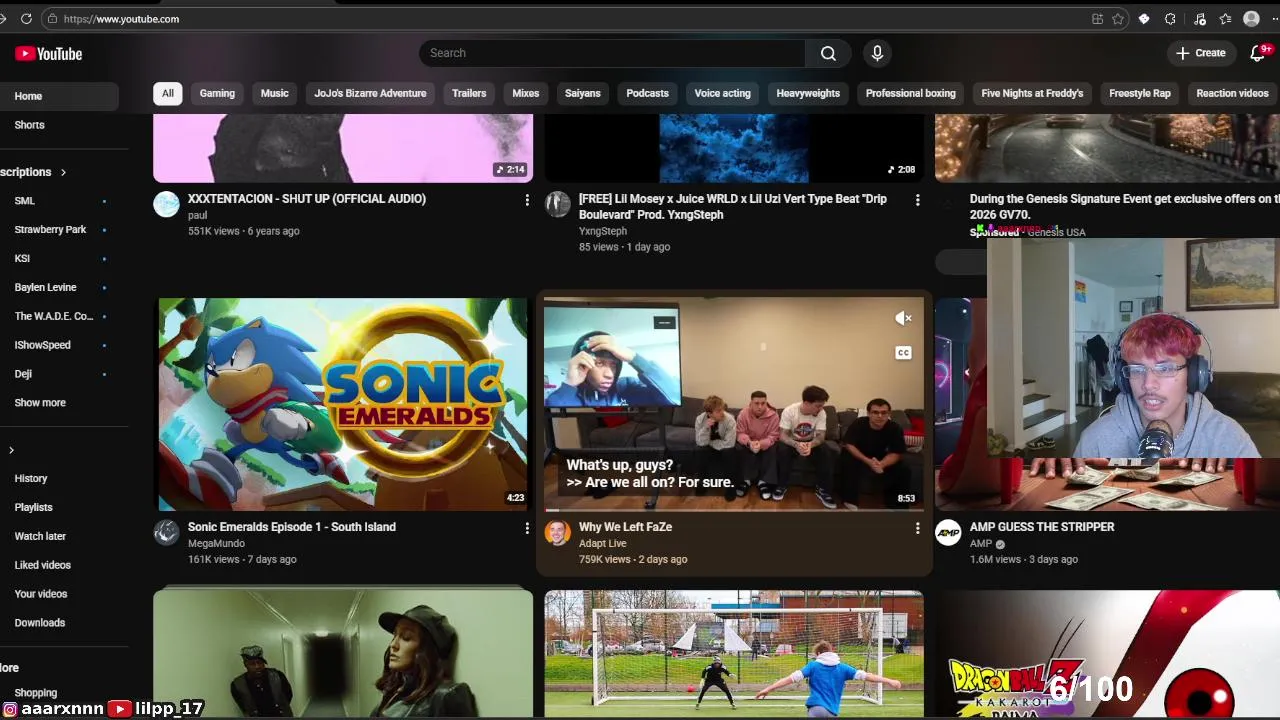
Task: Open the notifications bell
Action: coord(1258,53)
